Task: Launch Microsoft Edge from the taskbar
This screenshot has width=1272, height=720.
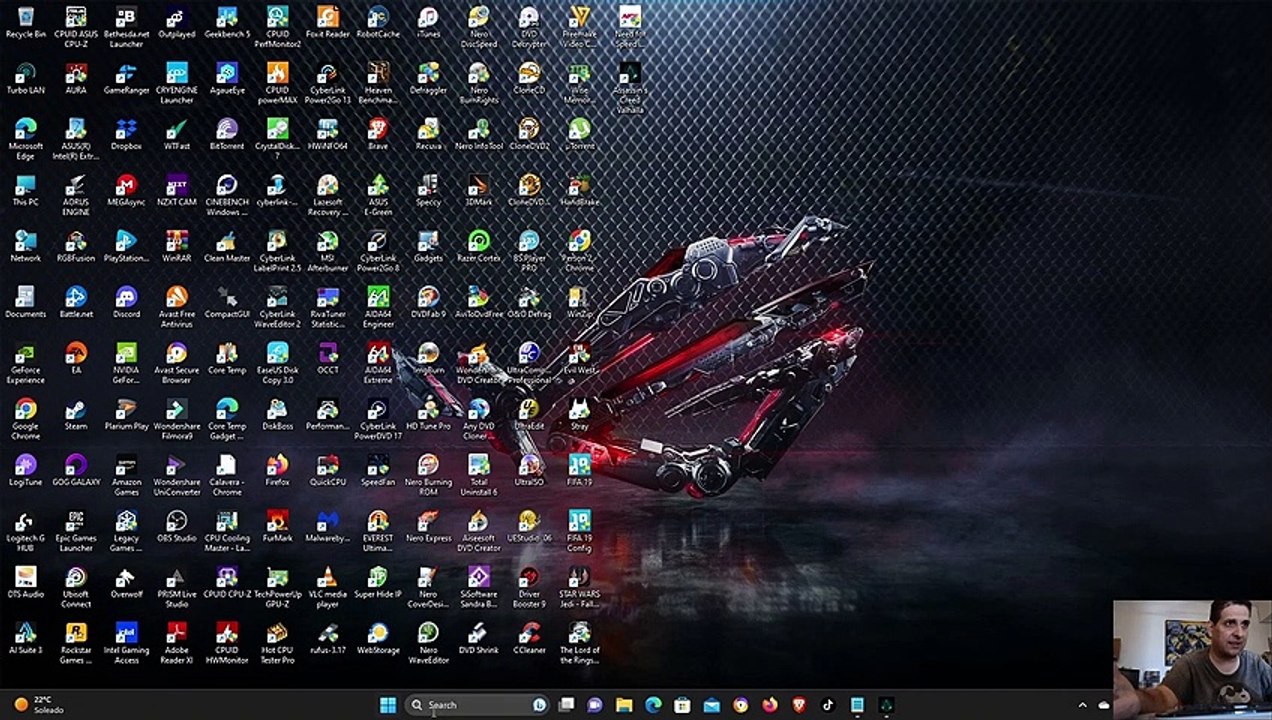Action: pos(653,705)
